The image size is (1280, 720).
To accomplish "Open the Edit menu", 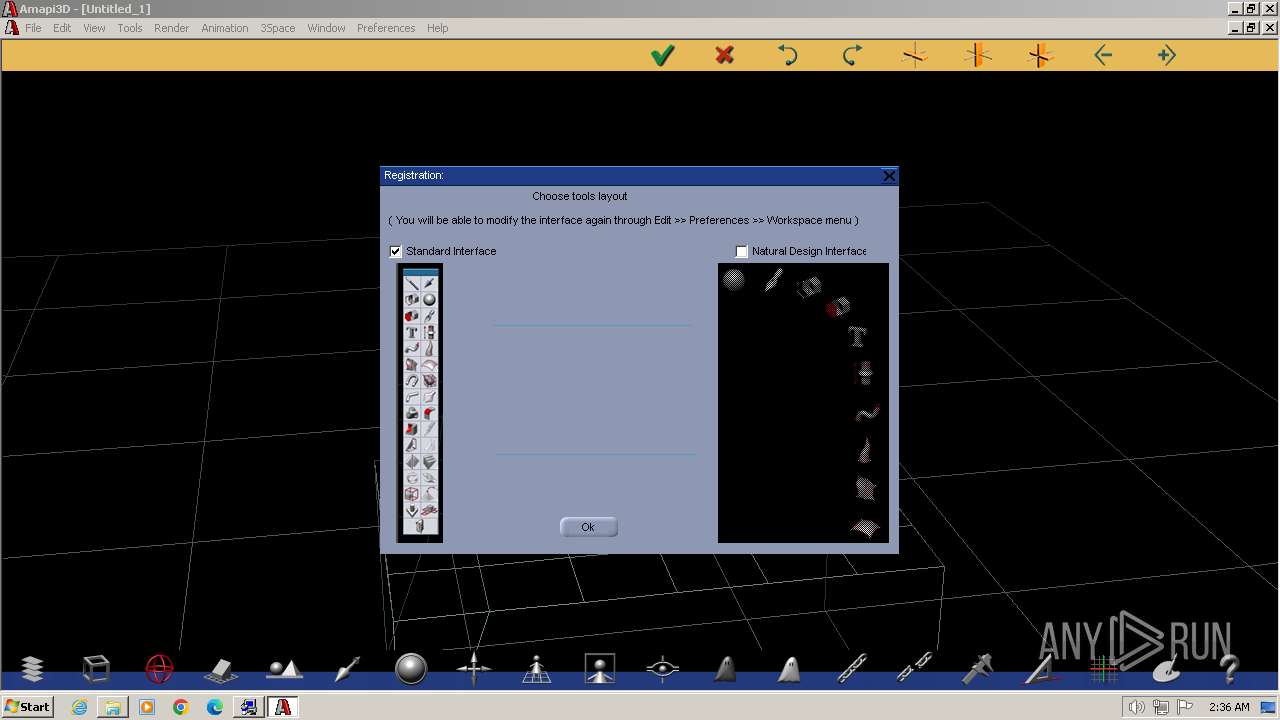I will click(x=62, y=28).
